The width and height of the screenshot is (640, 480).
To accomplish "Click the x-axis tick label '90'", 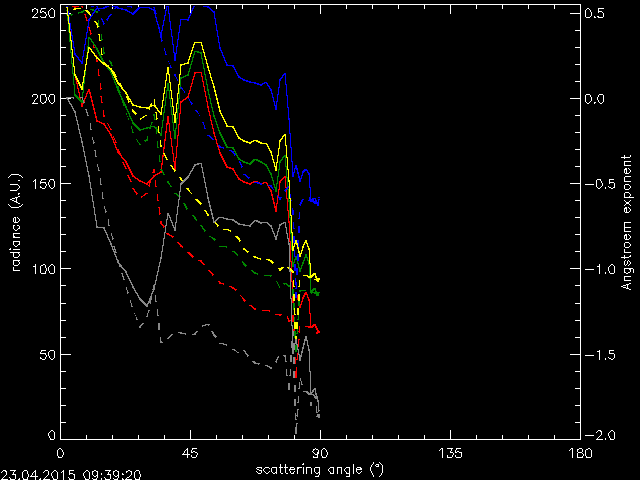I will pos(320,453).
